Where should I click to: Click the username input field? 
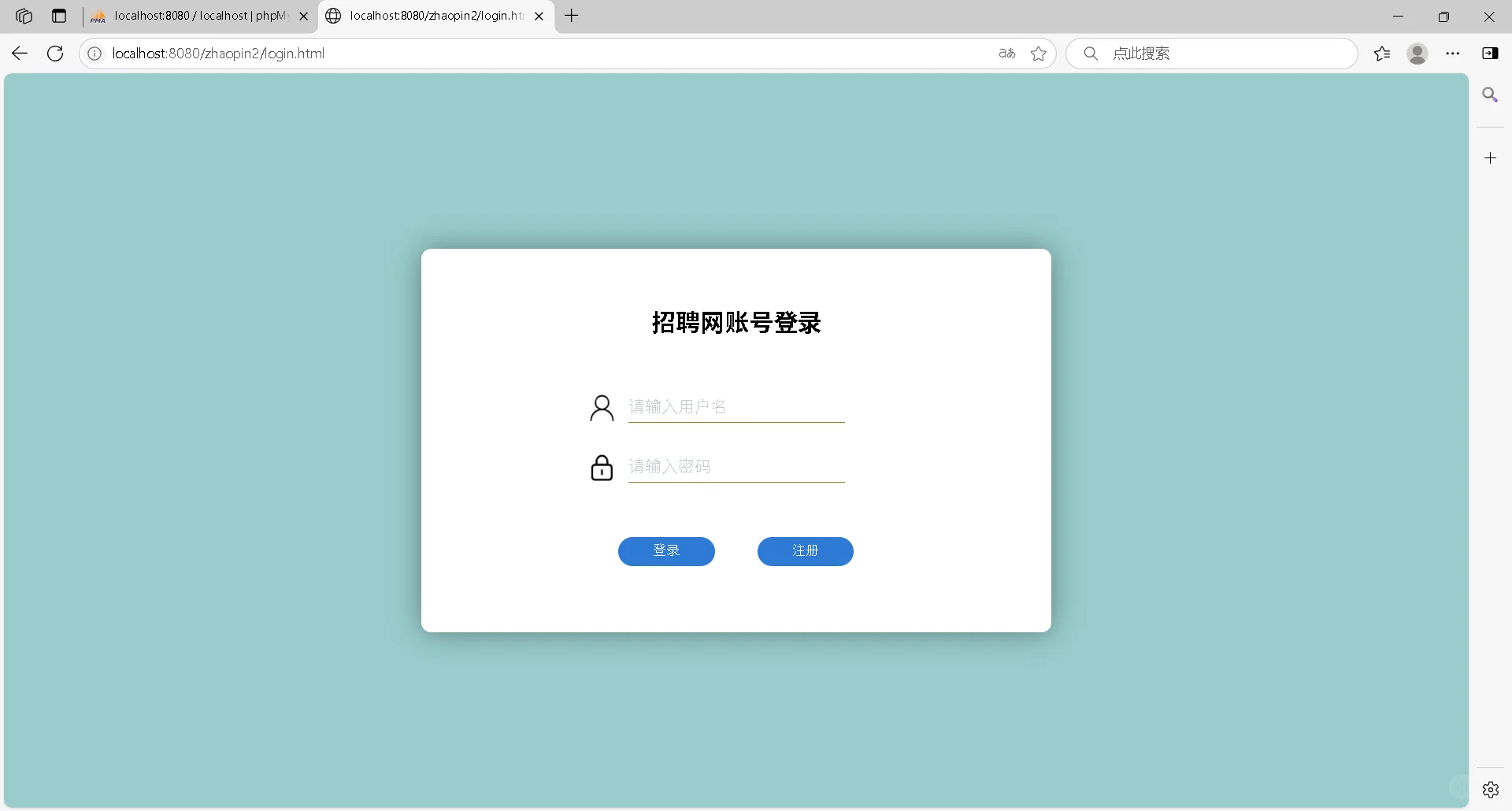pyautogui.click(x=736, y=406)
